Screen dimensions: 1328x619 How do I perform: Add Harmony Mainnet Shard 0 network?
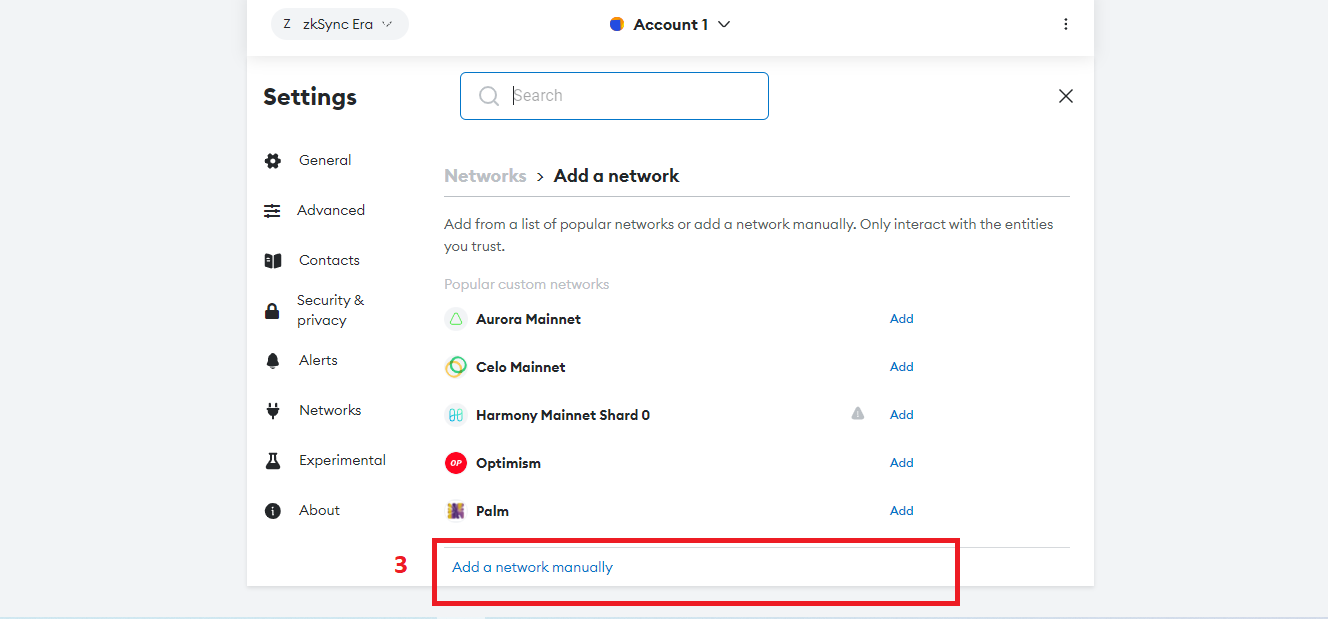[902, 415]
